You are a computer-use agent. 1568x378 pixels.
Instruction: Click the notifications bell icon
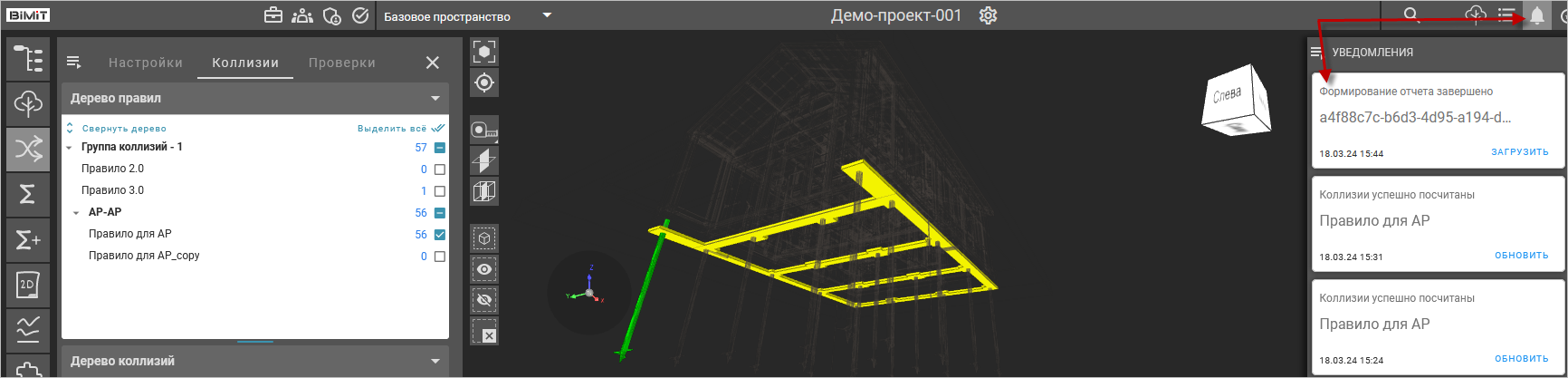(x=1536, y=15)
